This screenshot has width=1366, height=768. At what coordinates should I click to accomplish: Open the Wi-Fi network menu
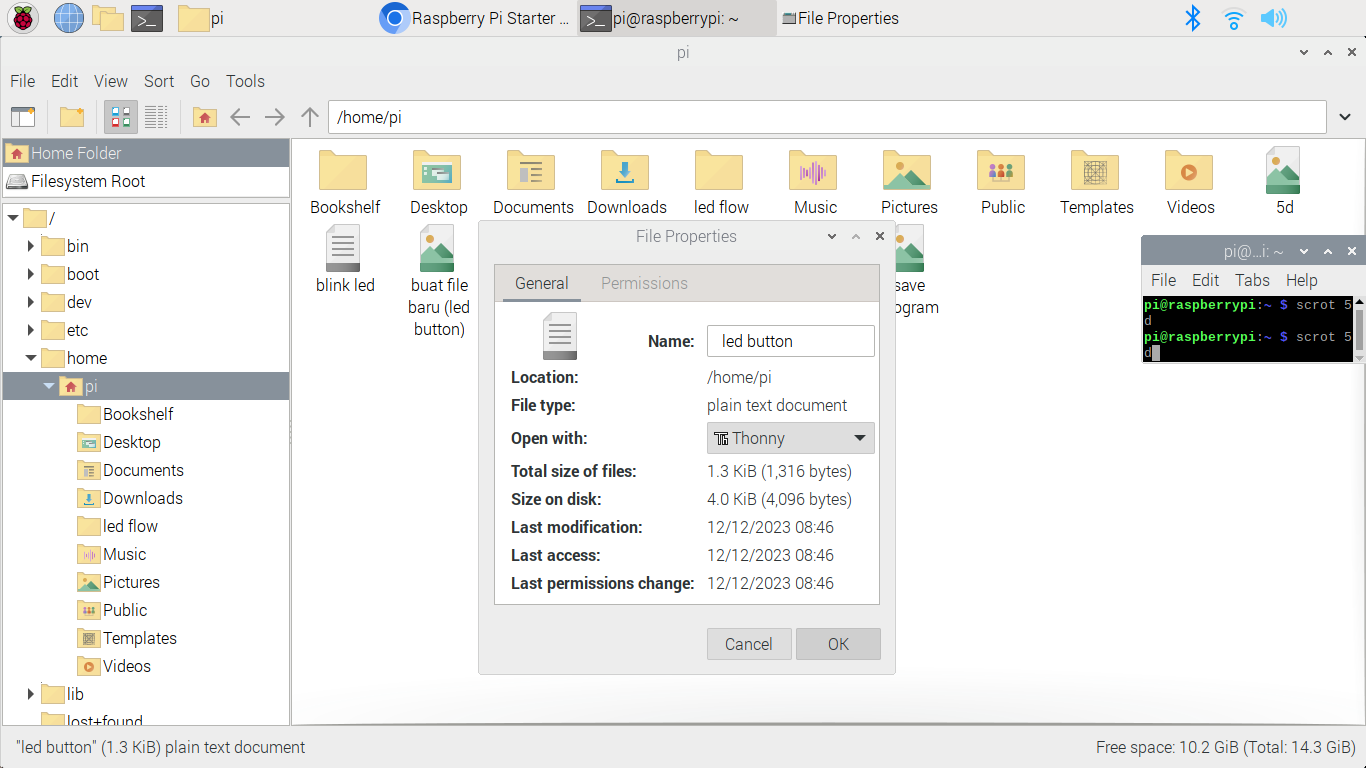pos(1233,18)
